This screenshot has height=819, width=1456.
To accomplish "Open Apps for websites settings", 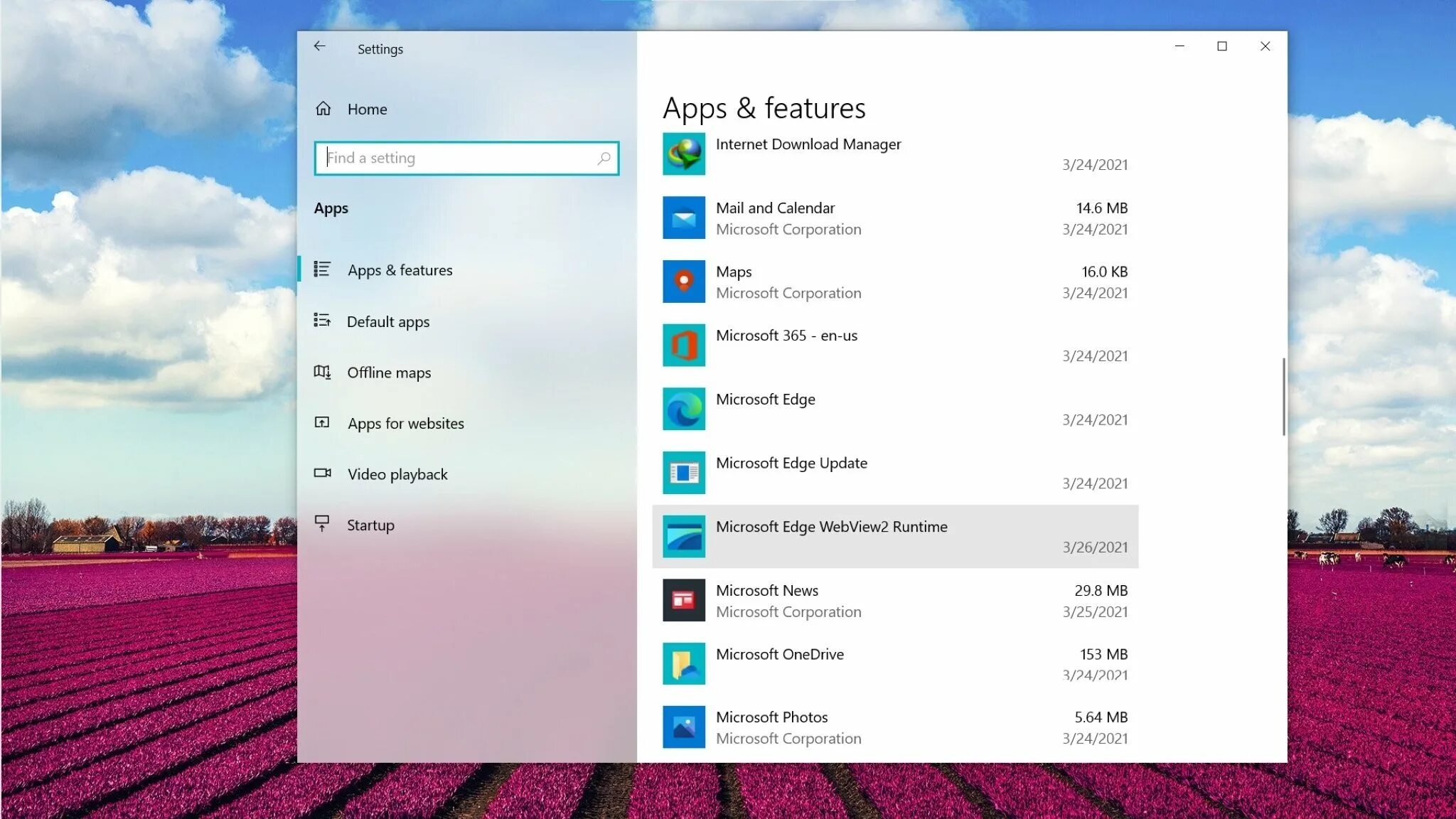I will (x=405, y=424).
